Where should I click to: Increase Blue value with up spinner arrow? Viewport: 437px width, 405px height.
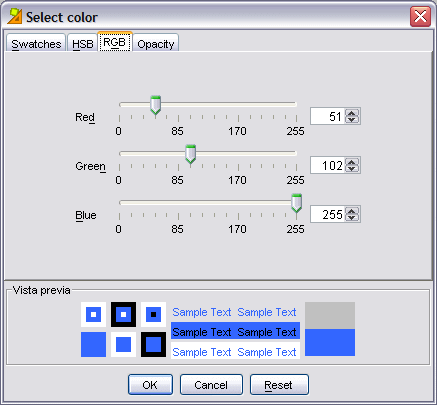352,211
